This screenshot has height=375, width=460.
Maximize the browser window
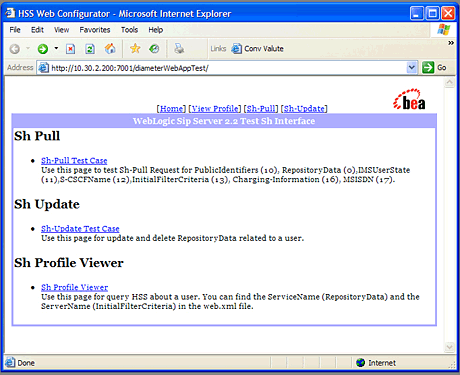[x=432, y=13]
